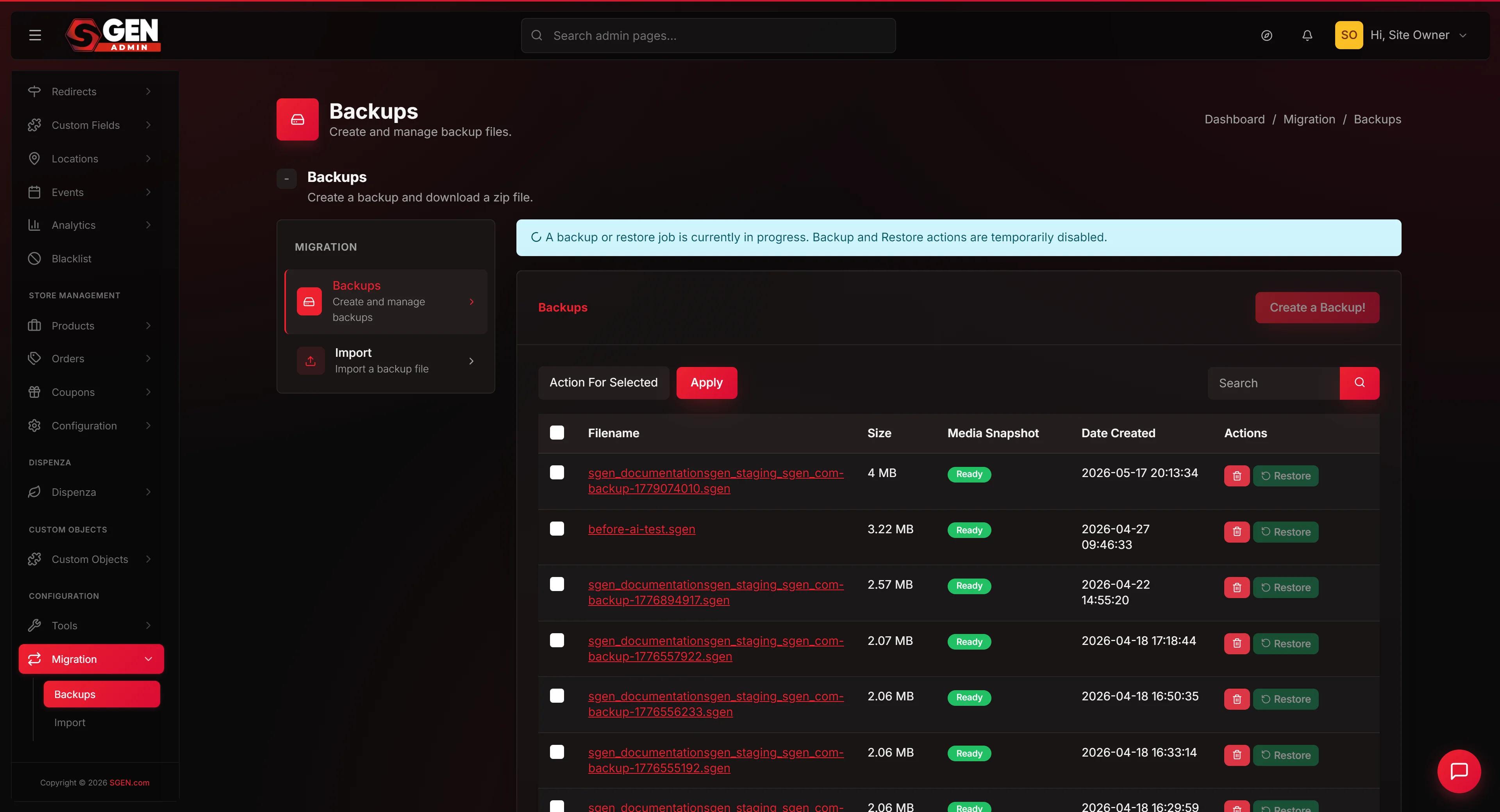Delete backup-1776556233.sgen with trash icon
The width and height of the screenshot is (1500, 812).
[x=1237, y=699]
